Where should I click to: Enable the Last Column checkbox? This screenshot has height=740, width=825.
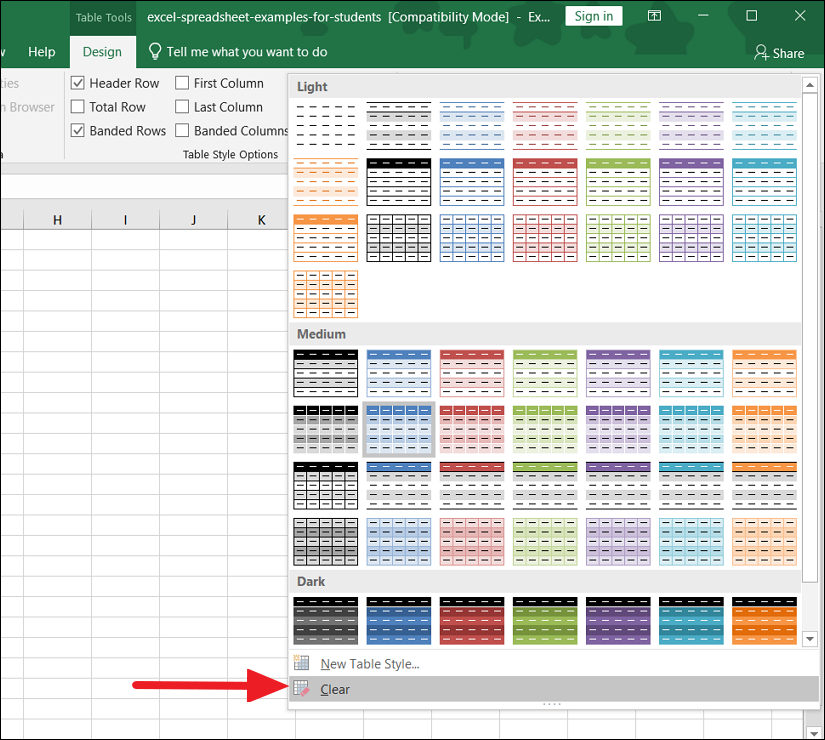(182, 106)
